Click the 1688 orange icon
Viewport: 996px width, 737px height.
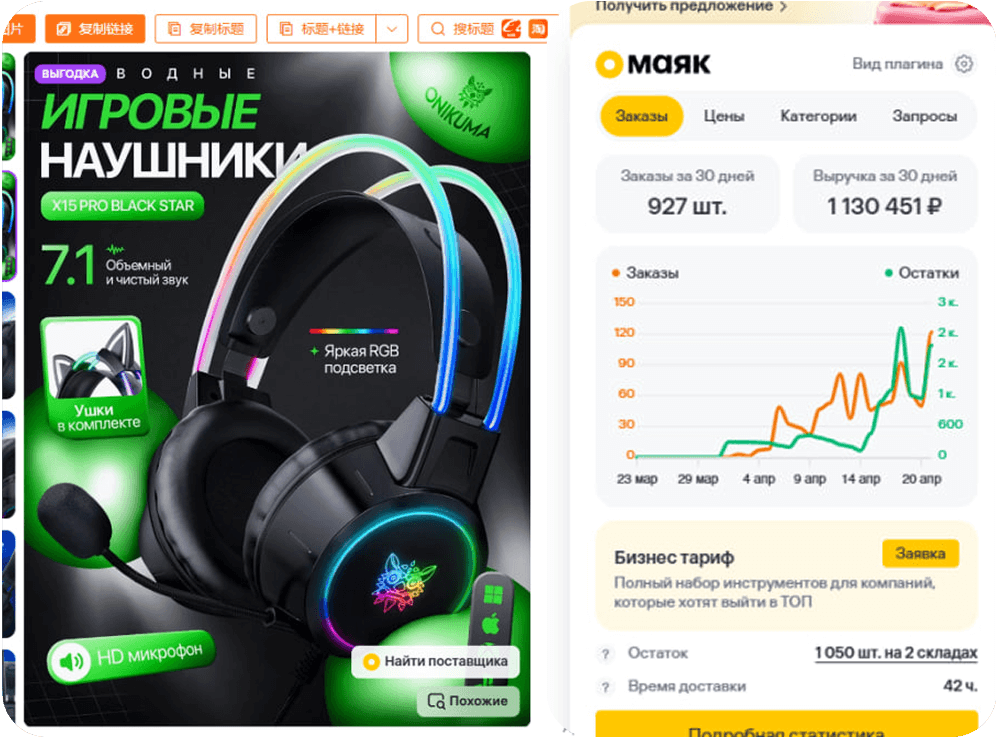pos(511,29)
